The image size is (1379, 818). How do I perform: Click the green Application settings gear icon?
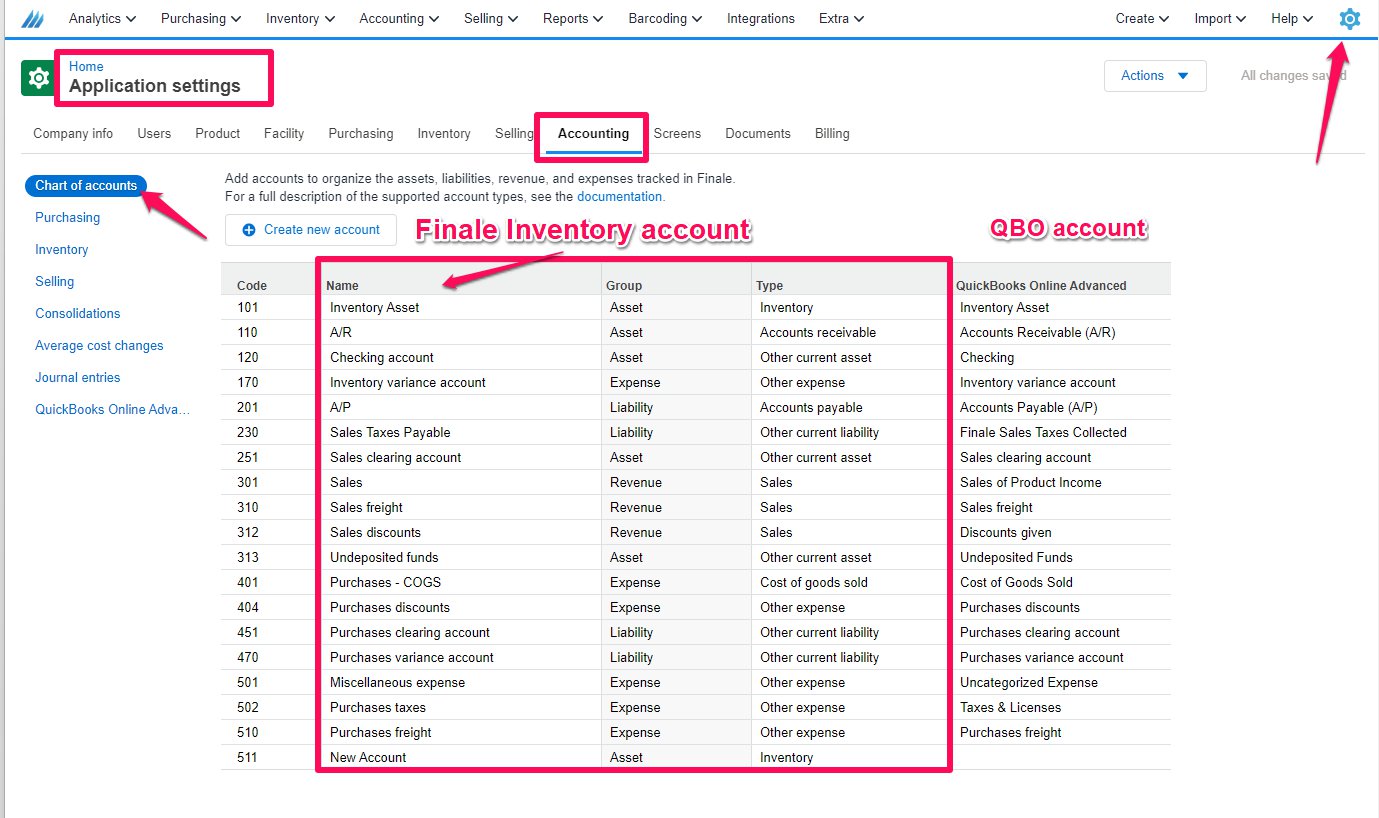coord(37,77)
